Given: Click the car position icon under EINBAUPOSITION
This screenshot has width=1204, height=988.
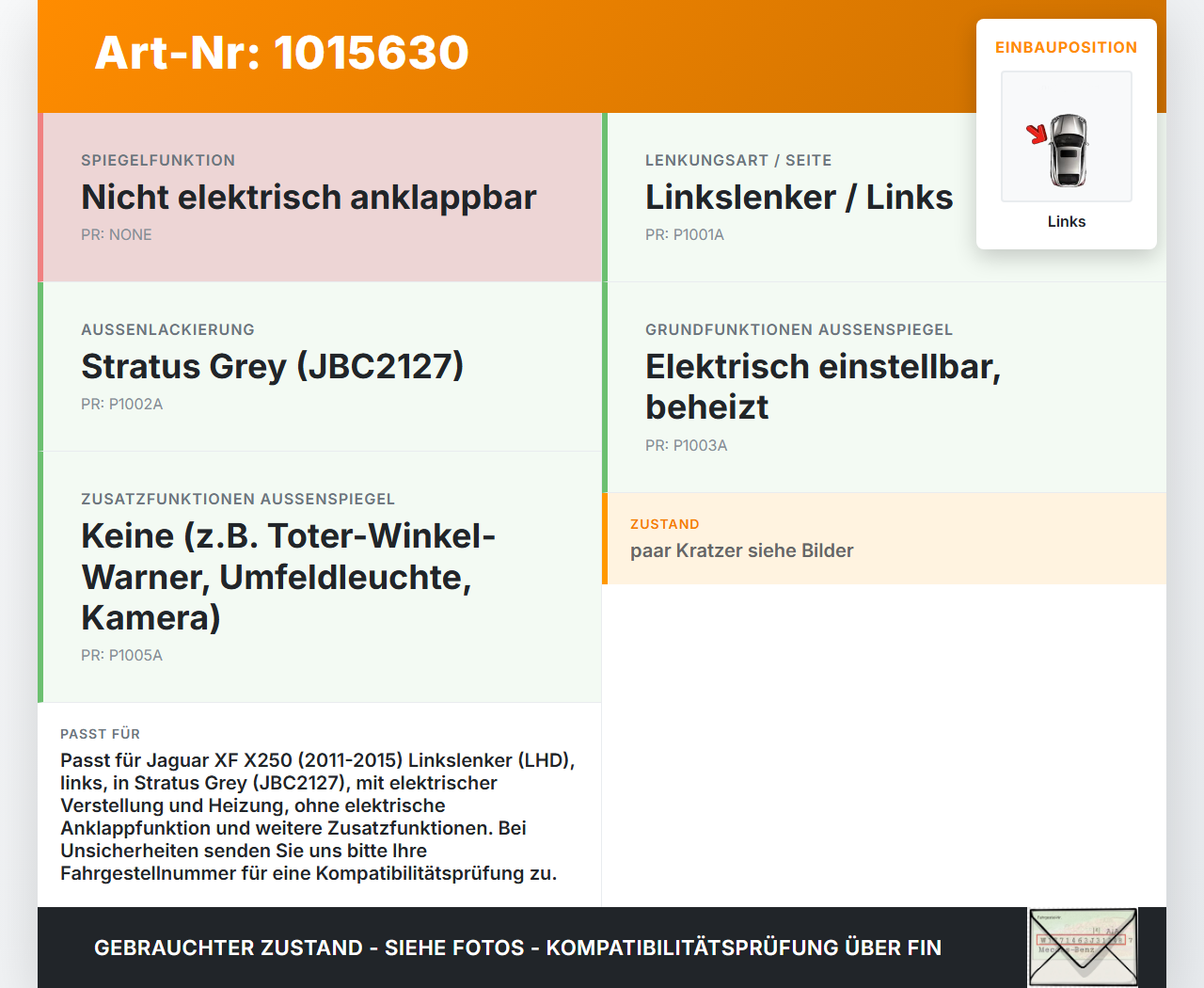Looking at the screenshot, I should coord(1066,136).
